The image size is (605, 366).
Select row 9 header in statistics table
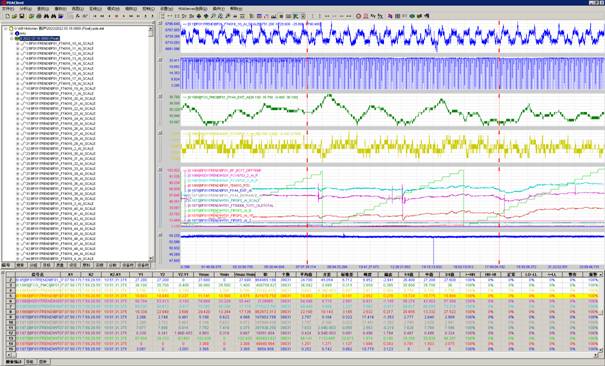coord(11,317)
